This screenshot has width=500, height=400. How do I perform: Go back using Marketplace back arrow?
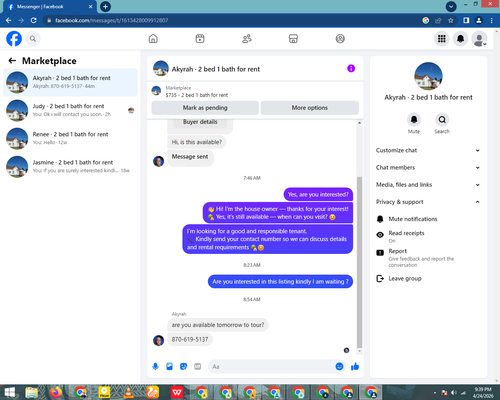[x=12, y=61]
